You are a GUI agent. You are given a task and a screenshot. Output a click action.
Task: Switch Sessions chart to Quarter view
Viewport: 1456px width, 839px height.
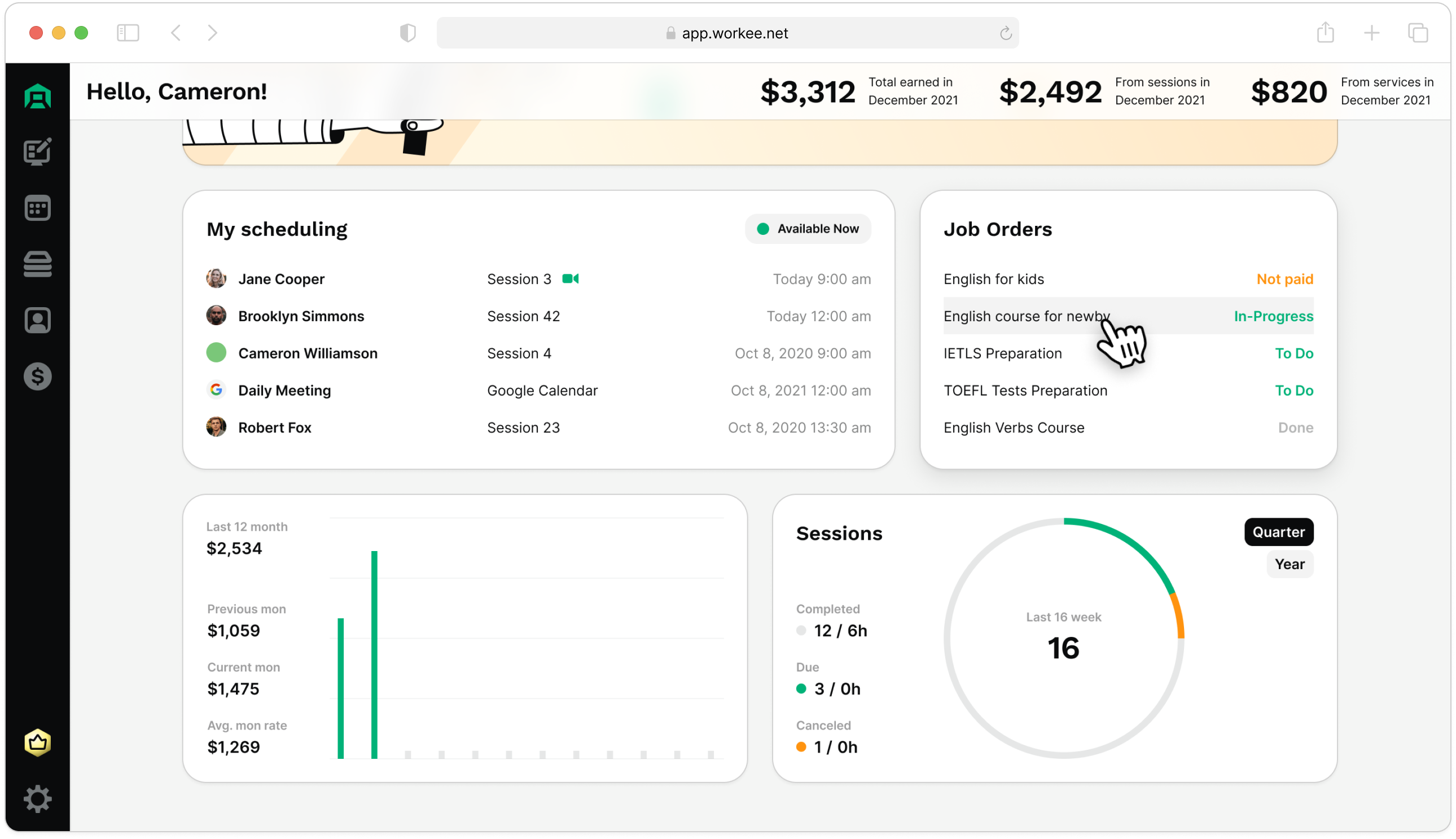1279,531
